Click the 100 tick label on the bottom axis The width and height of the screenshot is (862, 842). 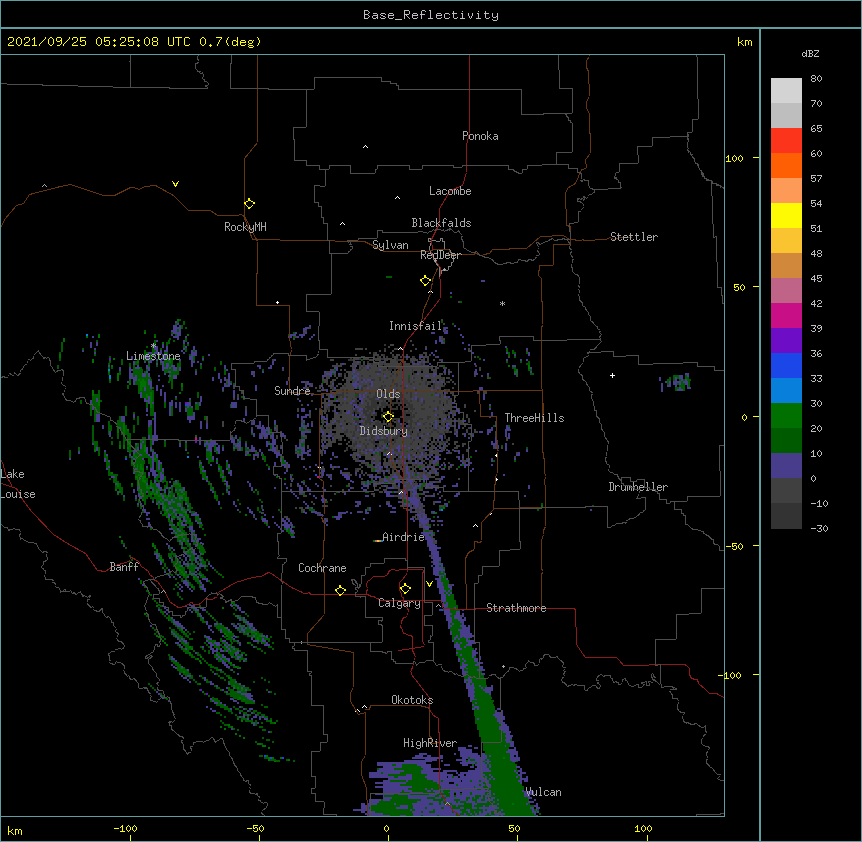[x=643, y=828]
